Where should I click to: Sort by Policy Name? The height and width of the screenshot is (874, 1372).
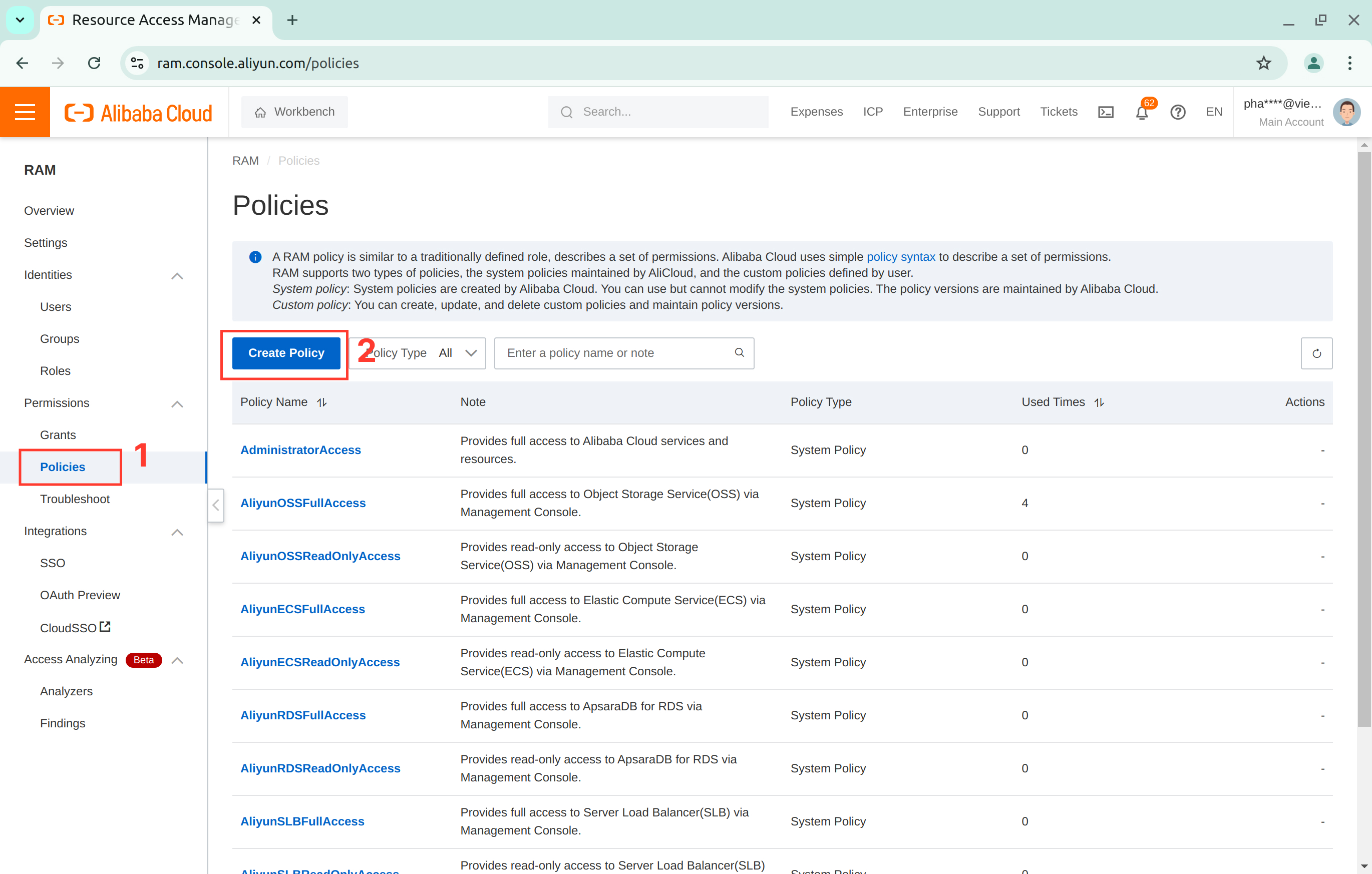point(322,402)
